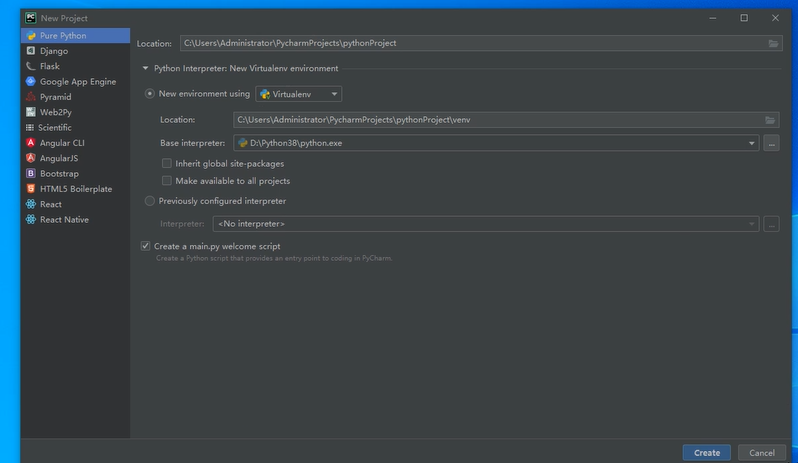Viewport: 798px width, 463px height.
Task: Click the Pyramid icon
Action: tap(31, 97)
